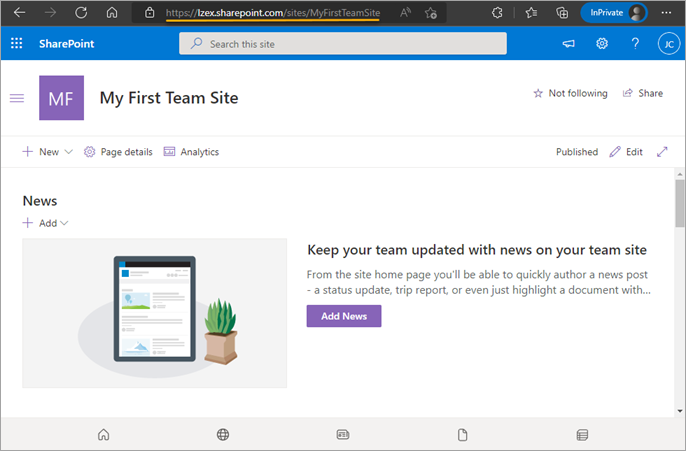686x451 pixels.
Task: Click the purple MF site logo
Action: click(x=62, y=98)
